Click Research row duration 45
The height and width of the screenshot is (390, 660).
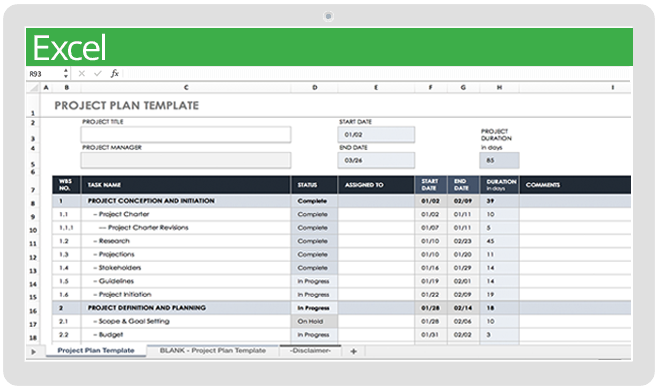tap(499, 241)
